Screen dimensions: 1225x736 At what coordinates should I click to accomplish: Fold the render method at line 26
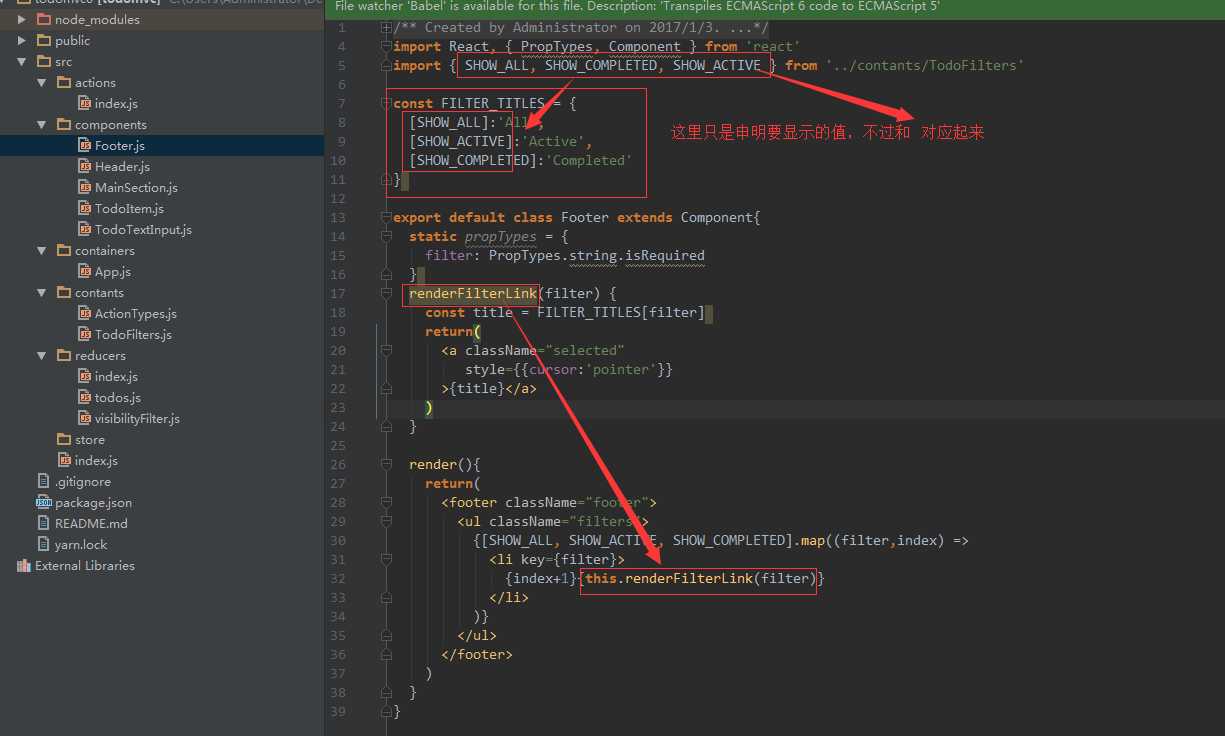point(386,464)
